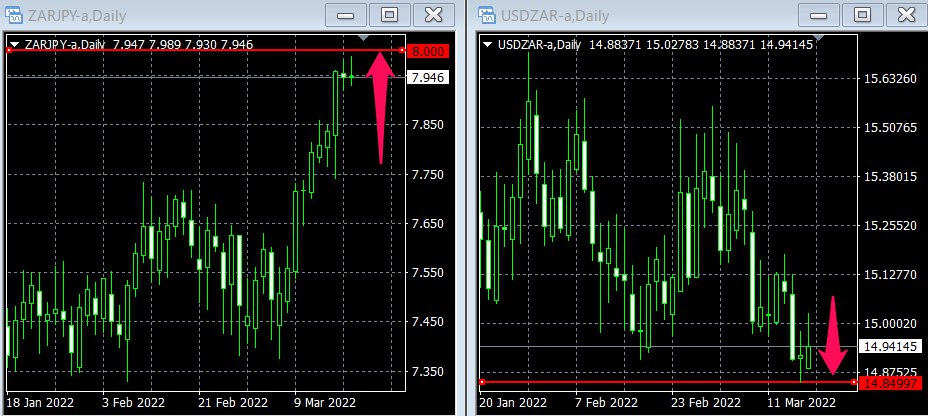Screen dimensions: 928x416
Task: Click the 15.38015 price scale value
Action: point(890,177)
